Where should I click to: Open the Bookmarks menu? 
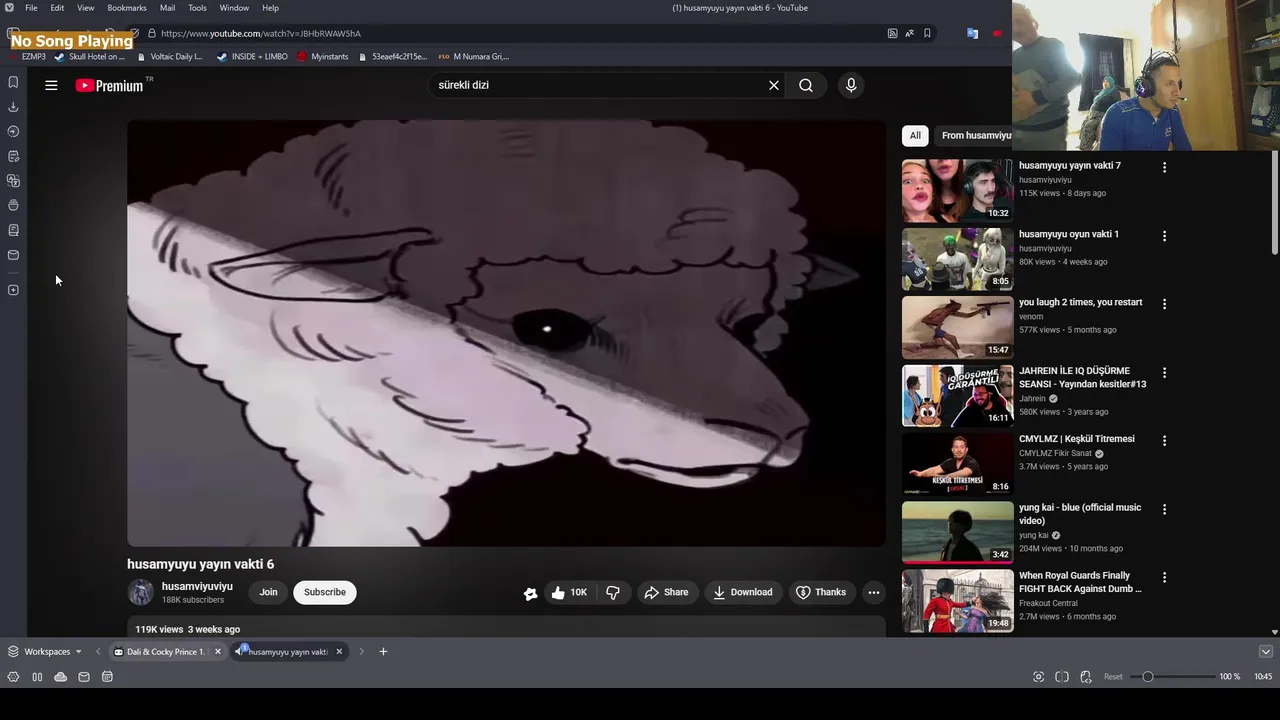tap(127, 8)
